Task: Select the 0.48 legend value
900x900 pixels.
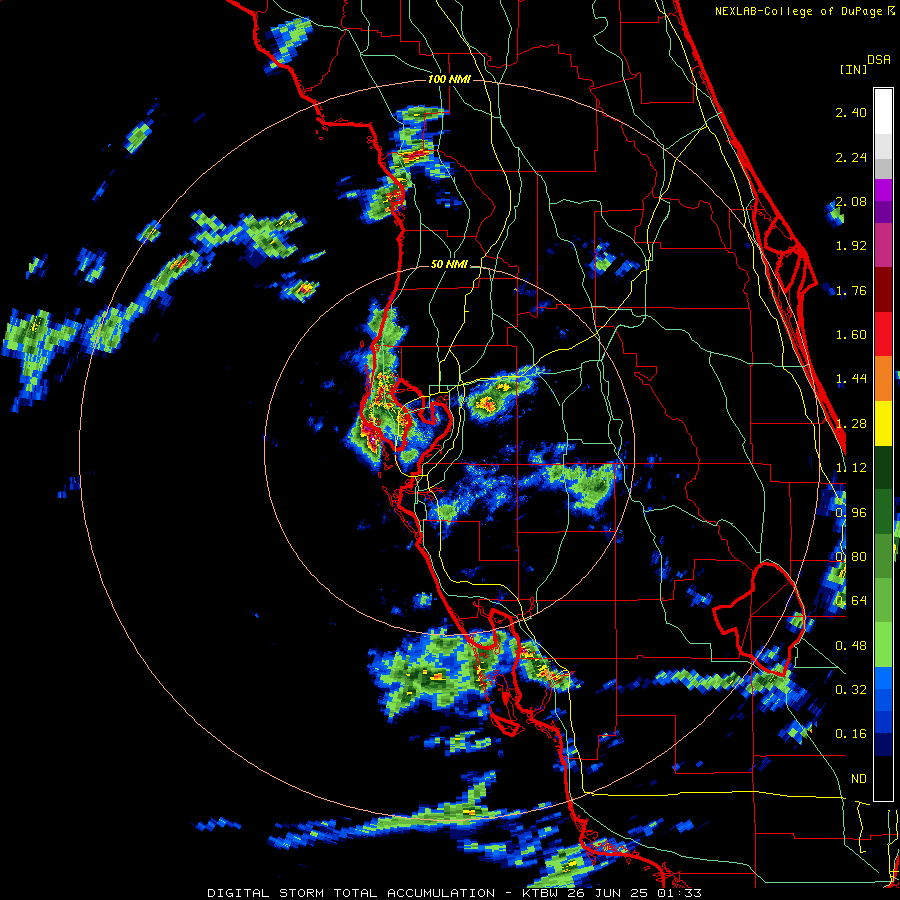Action: 851,646
